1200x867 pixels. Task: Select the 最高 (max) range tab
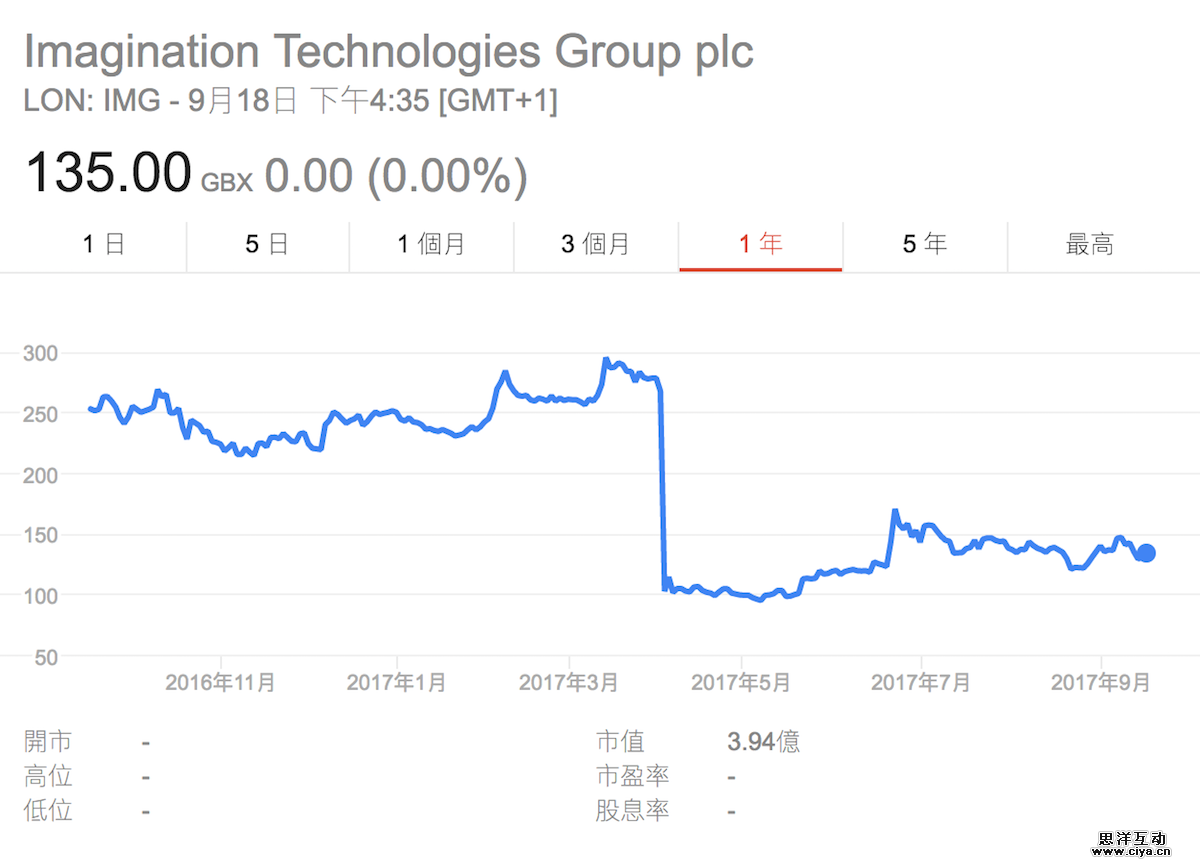click(x=1090, y=244)
